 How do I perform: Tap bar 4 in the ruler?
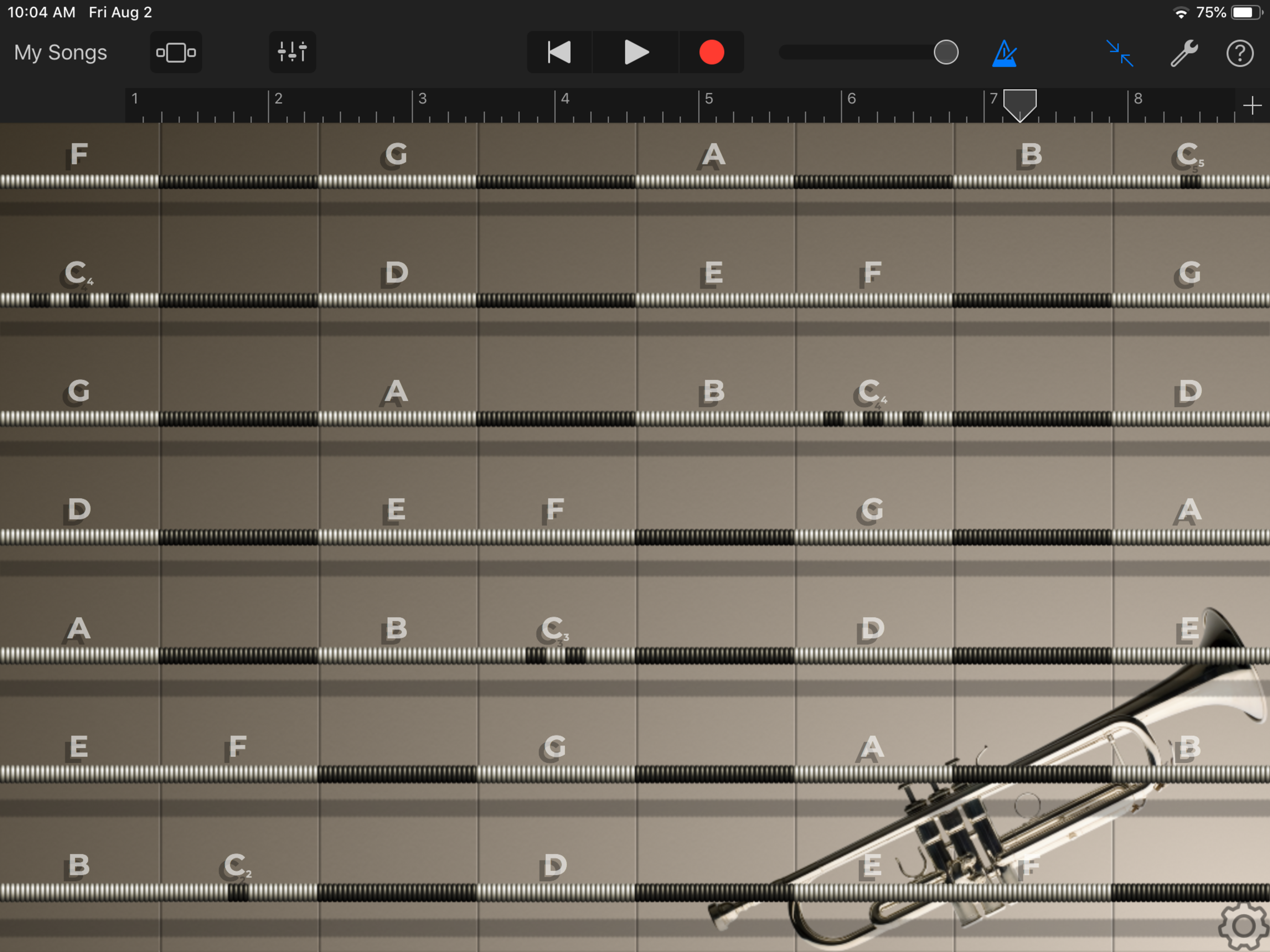(565, 98)
